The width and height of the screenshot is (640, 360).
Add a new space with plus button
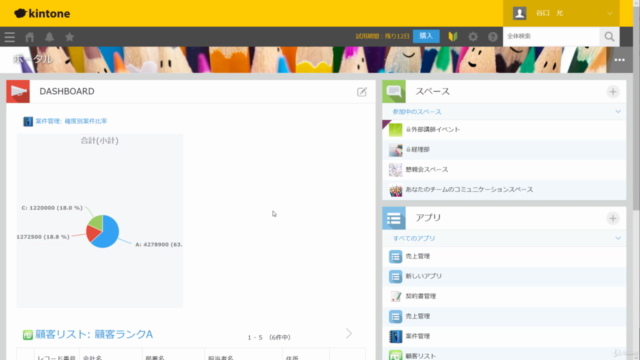click(613, 92)
